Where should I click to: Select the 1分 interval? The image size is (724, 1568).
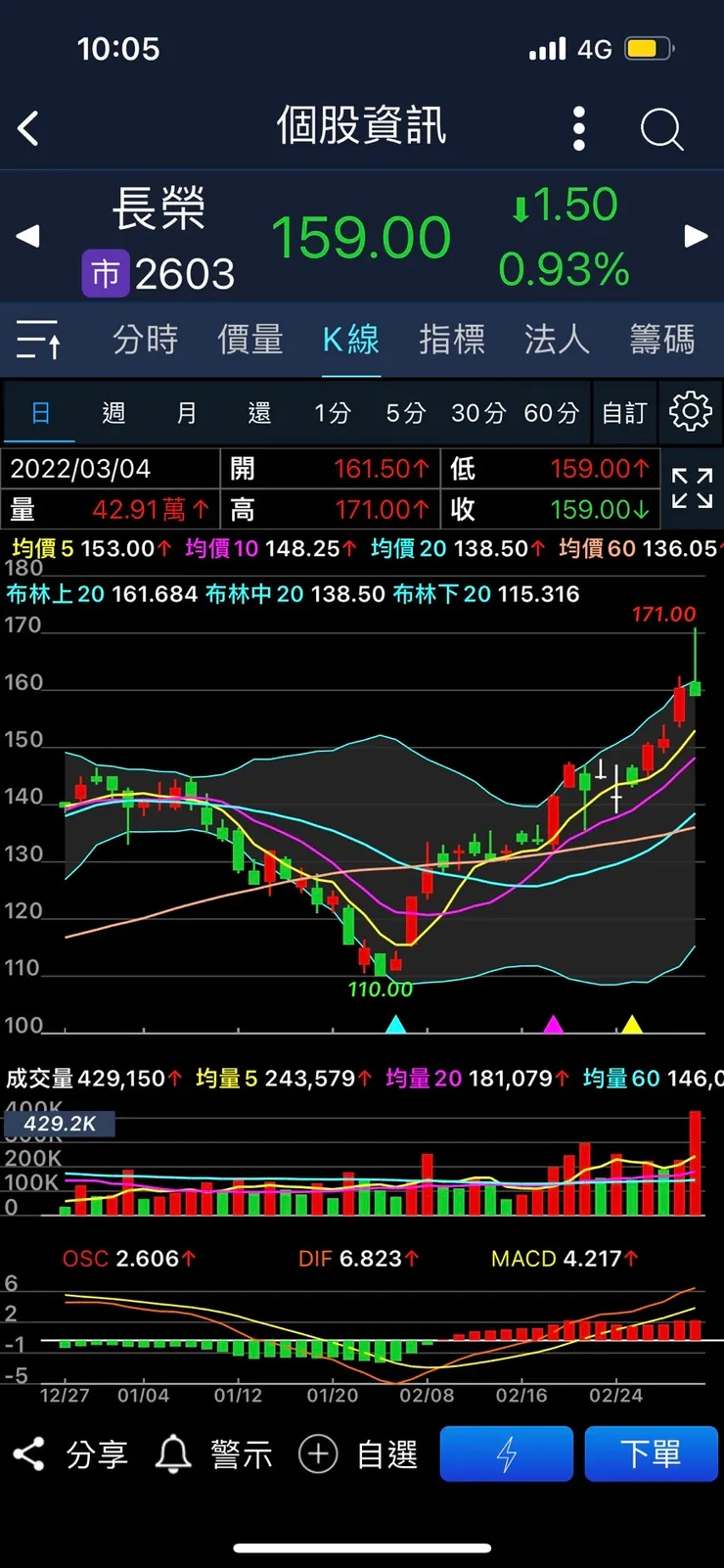(x=333, y=413)
